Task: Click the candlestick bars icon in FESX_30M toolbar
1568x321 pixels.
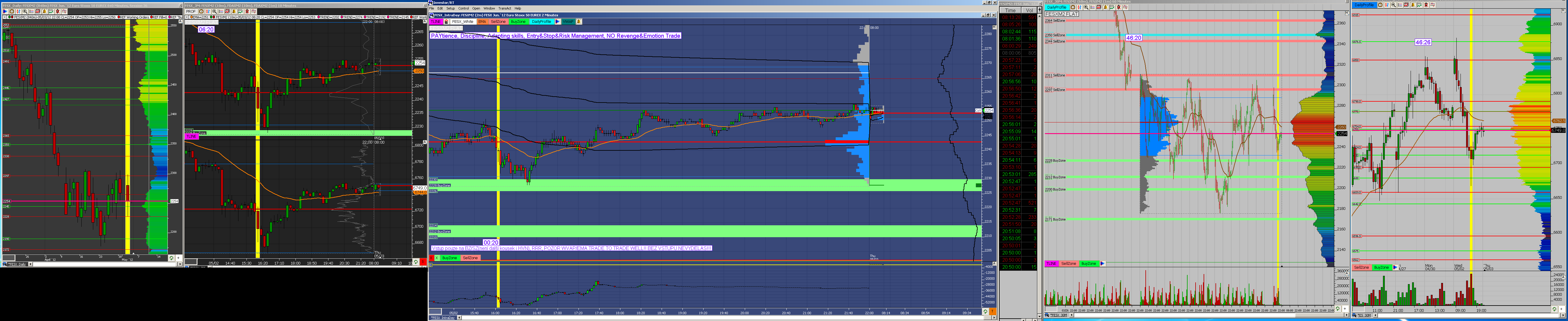Action: [1080, 7]
